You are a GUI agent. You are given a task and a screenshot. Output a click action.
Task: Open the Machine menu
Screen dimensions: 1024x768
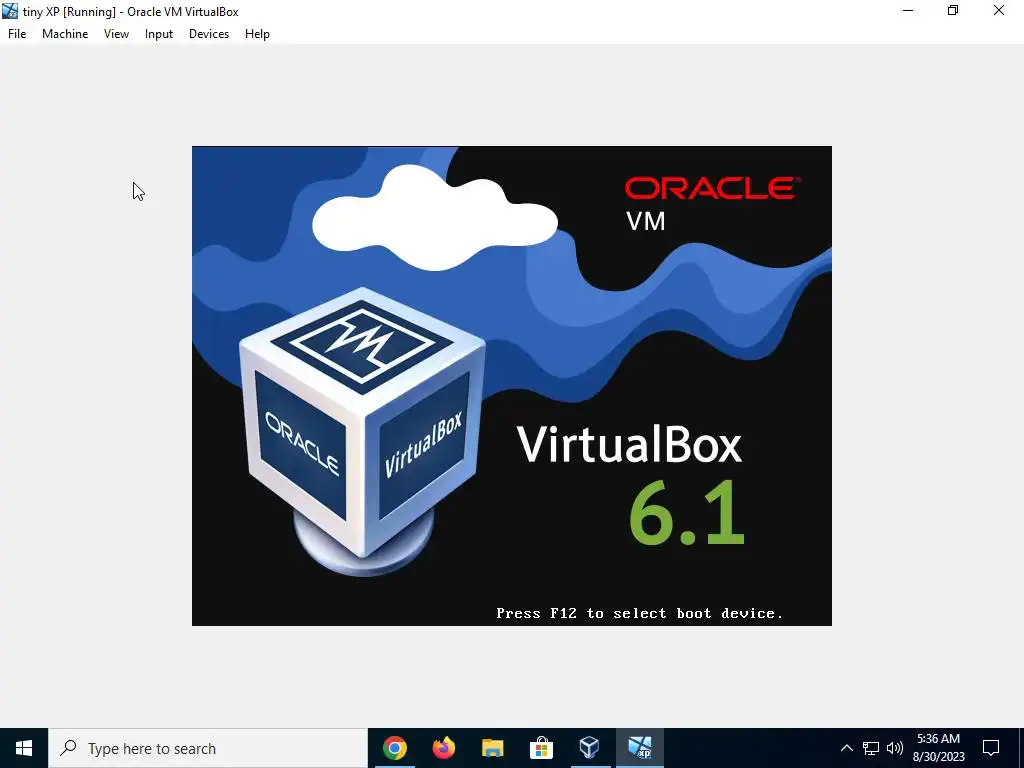(65, 34)
